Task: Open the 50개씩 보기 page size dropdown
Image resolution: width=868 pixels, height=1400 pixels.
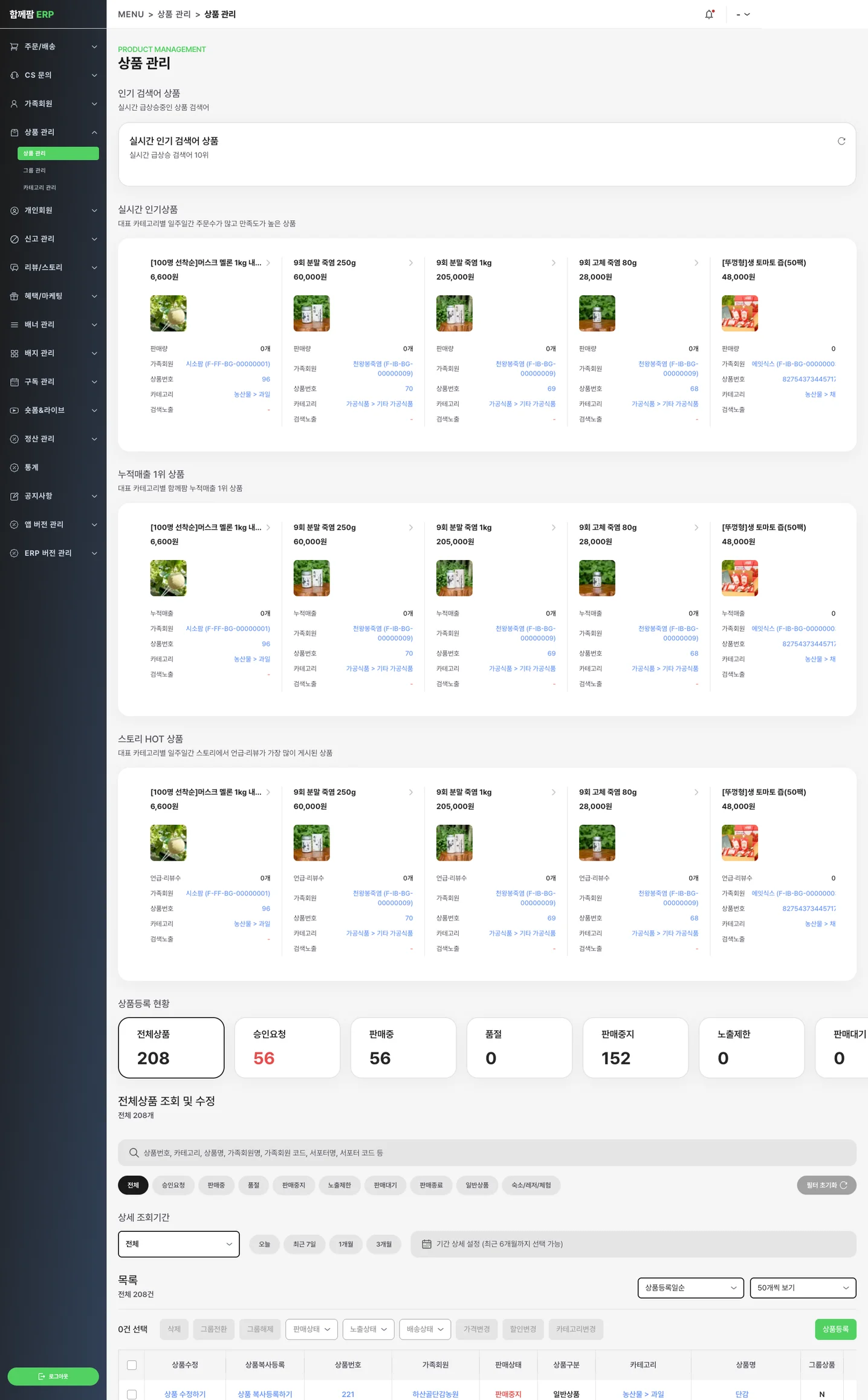Action: click(x=803, y=1288)
